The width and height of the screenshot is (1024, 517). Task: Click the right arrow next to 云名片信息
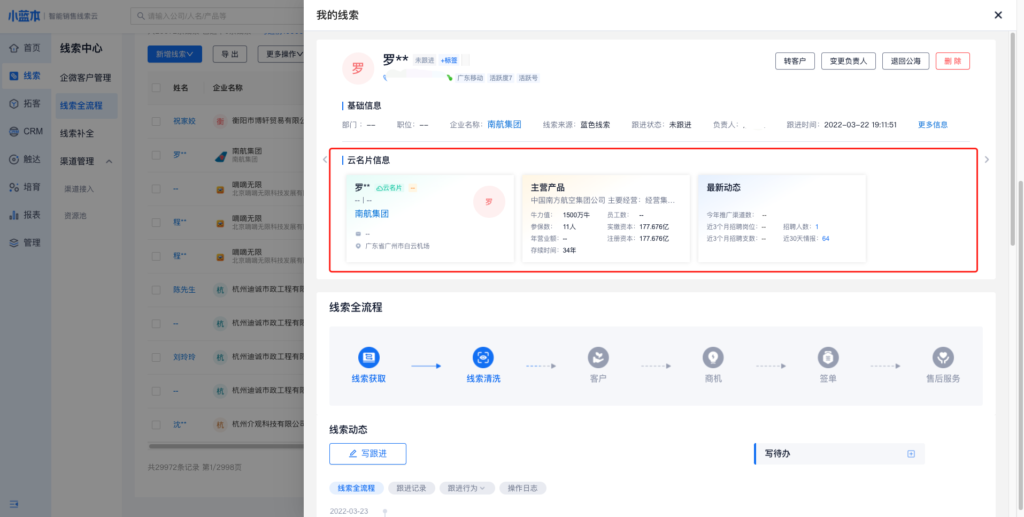[987, 159]
